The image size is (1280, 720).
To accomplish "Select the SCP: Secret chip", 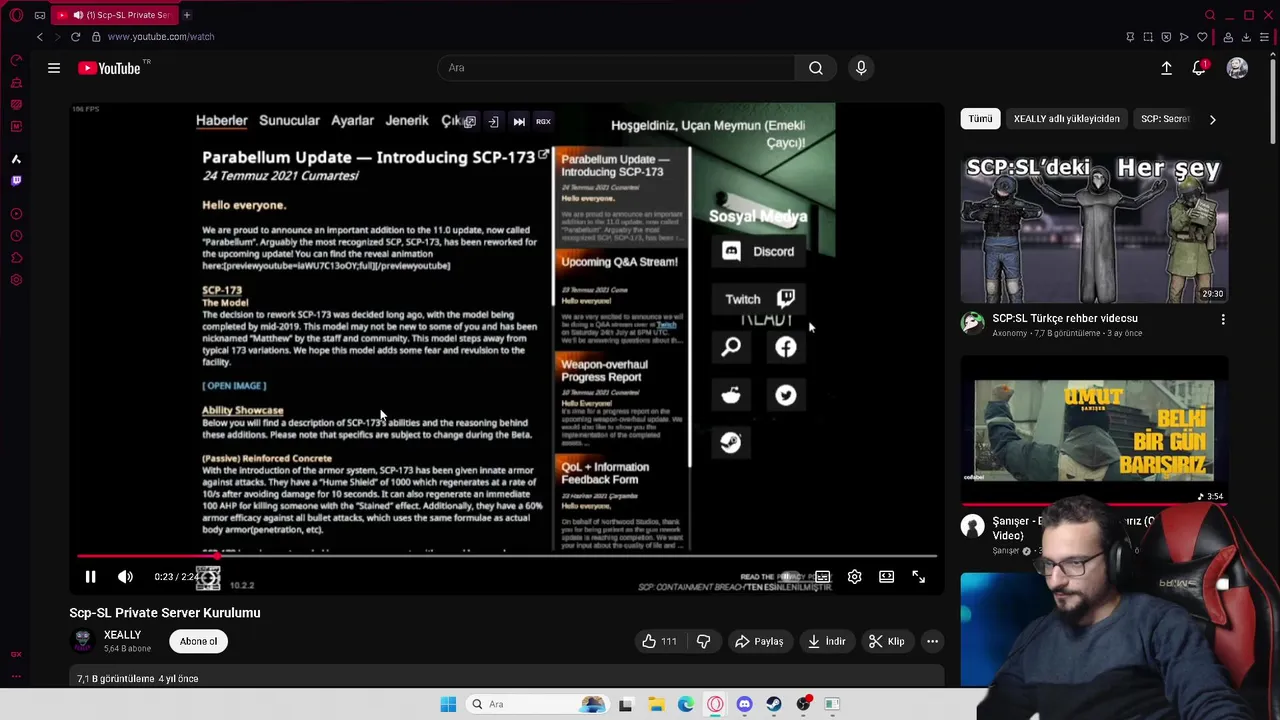I will pyautogui.click(x=1165, y=119).
